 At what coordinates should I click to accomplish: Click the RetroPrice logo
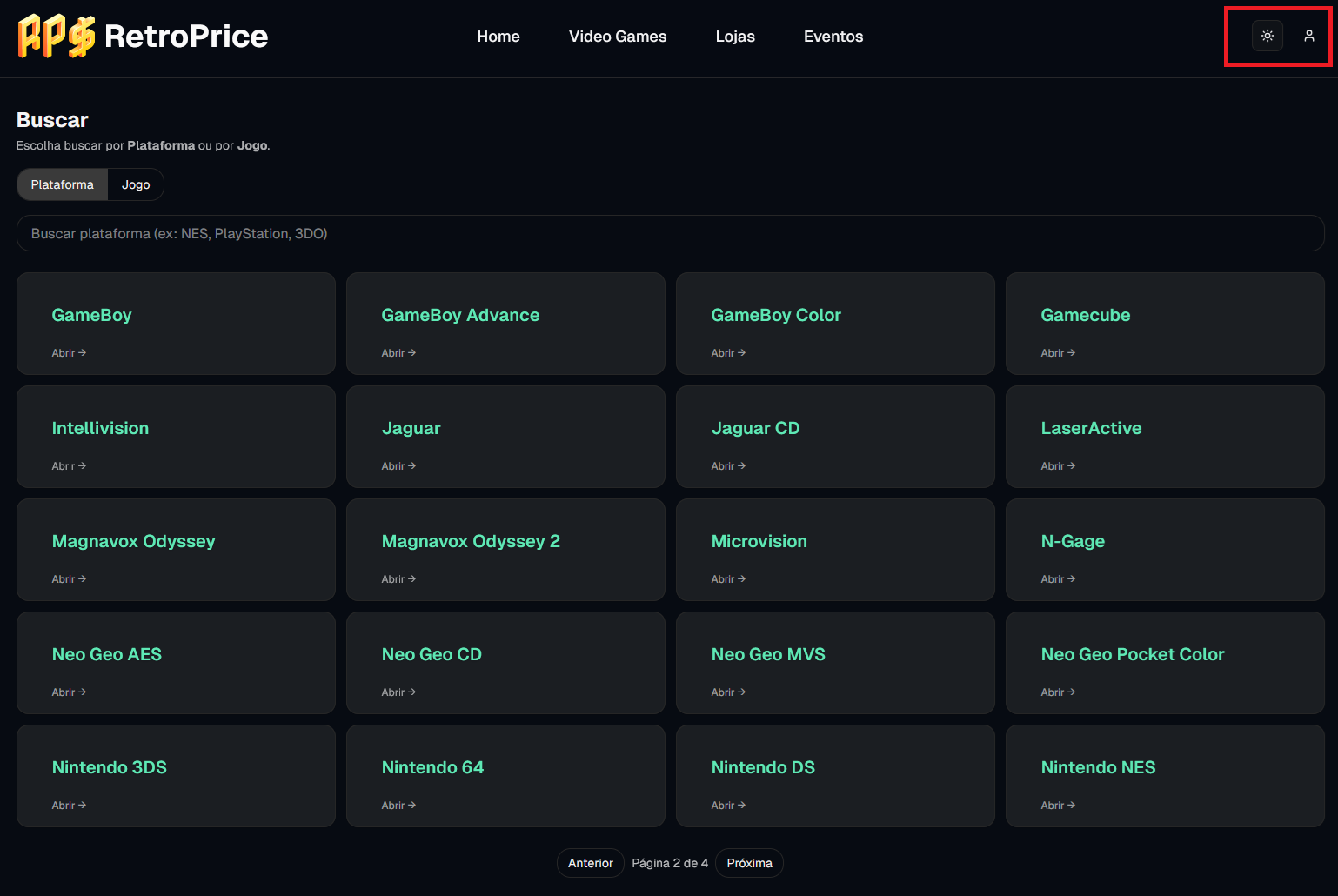143,37
